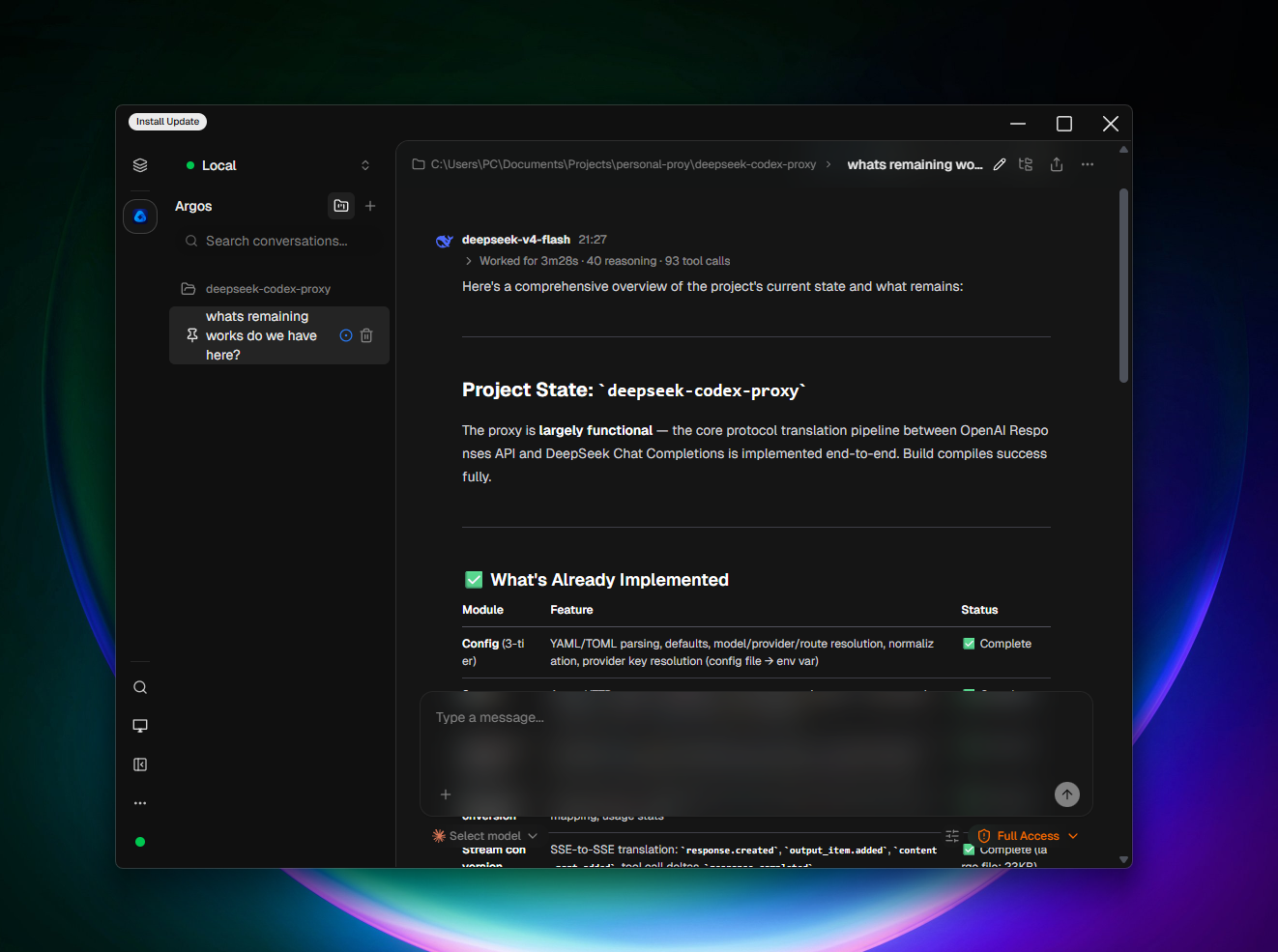Open the sidebar search icon

(x=140, y=687)
